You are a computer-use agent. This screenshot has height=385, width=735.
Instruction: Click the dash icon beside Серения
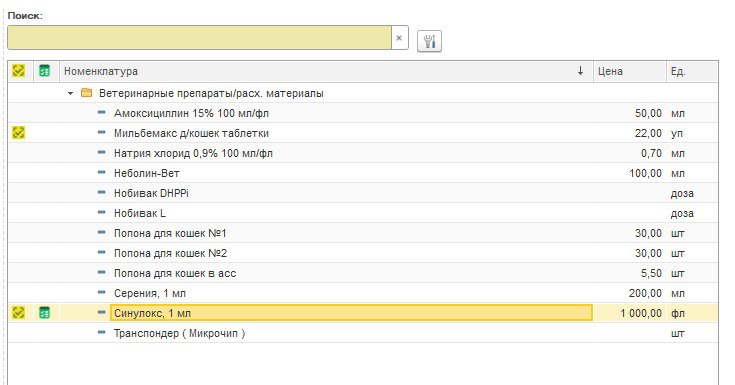pos(102,293)
